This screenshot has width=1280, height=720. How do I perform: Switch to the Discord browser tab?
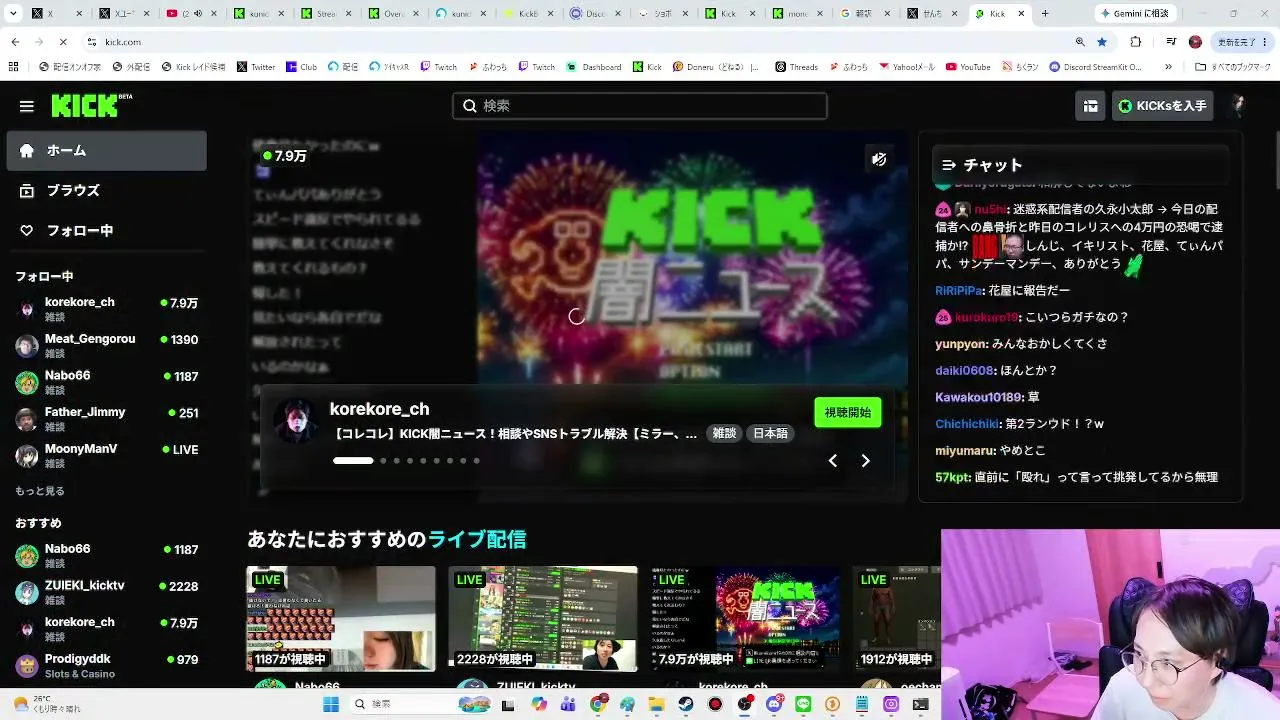(x=594, y=14)
